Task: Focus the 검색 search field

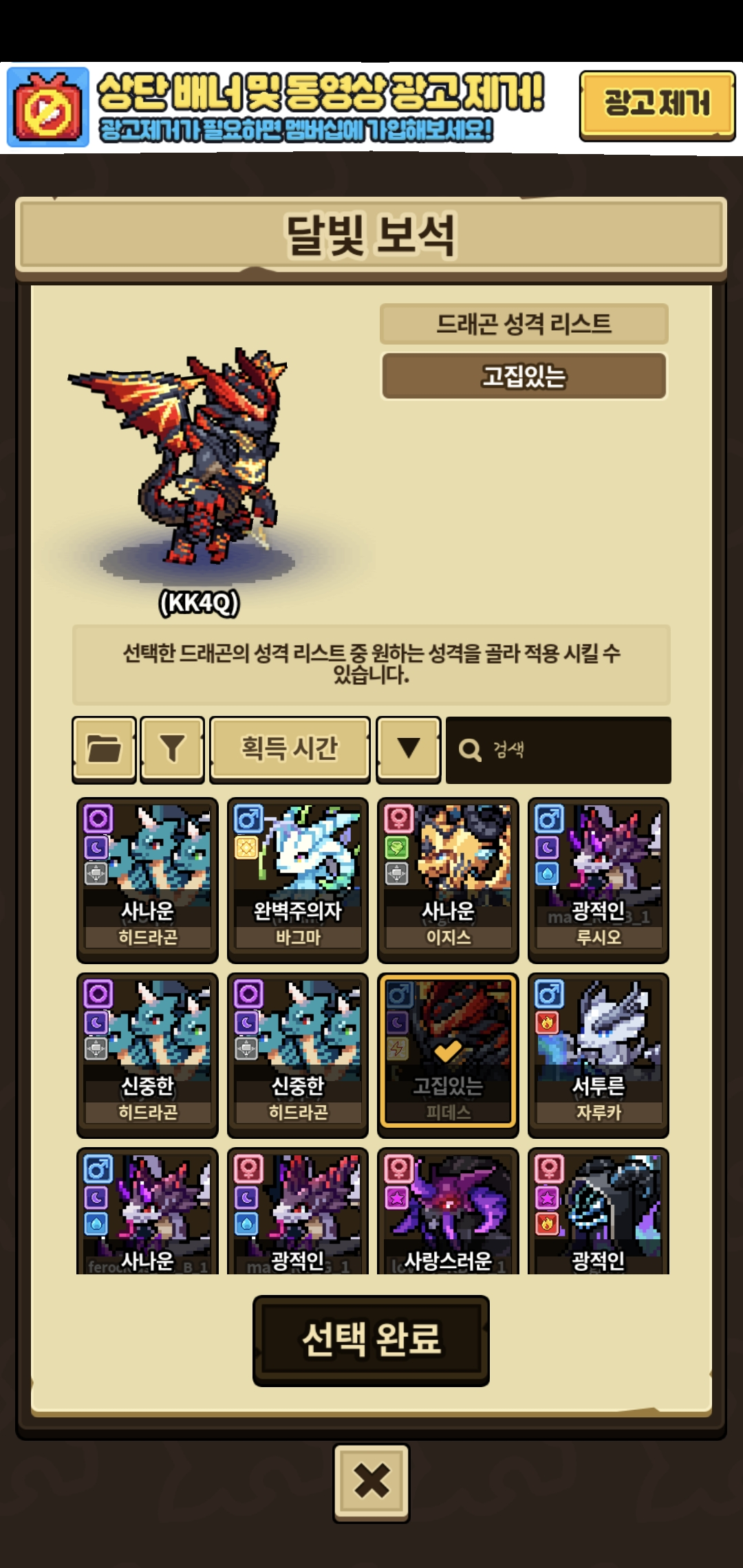Action: pos(559,750)
